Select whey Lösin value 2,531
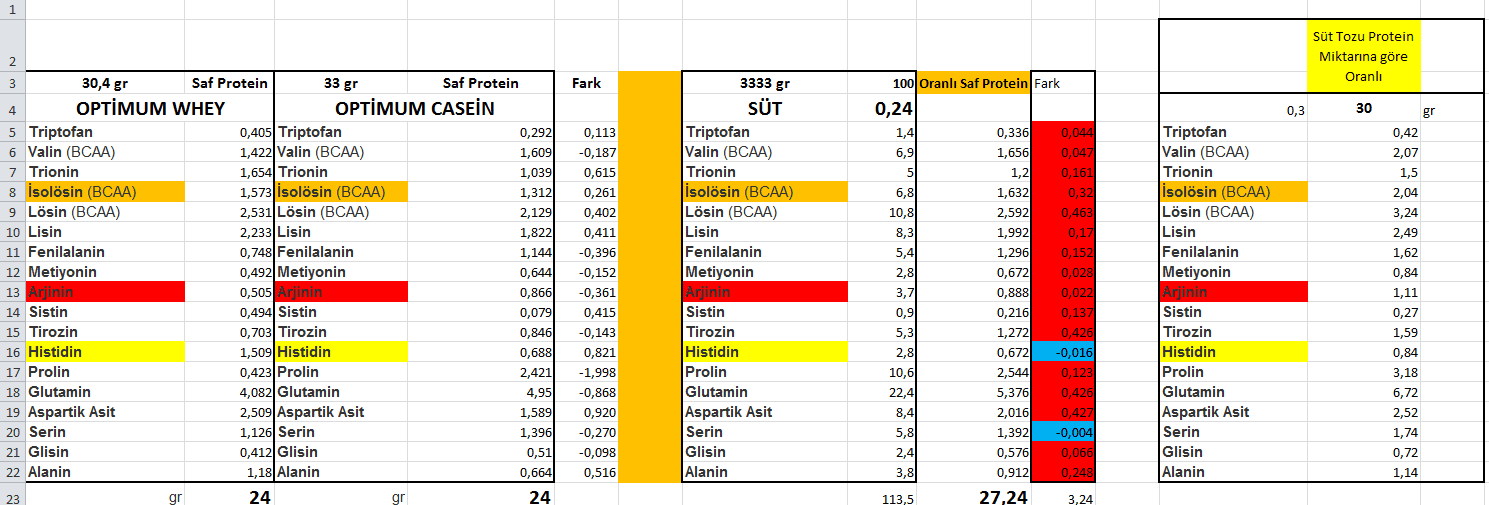Viewport: 1489px width, 505px height. (228, 212)
